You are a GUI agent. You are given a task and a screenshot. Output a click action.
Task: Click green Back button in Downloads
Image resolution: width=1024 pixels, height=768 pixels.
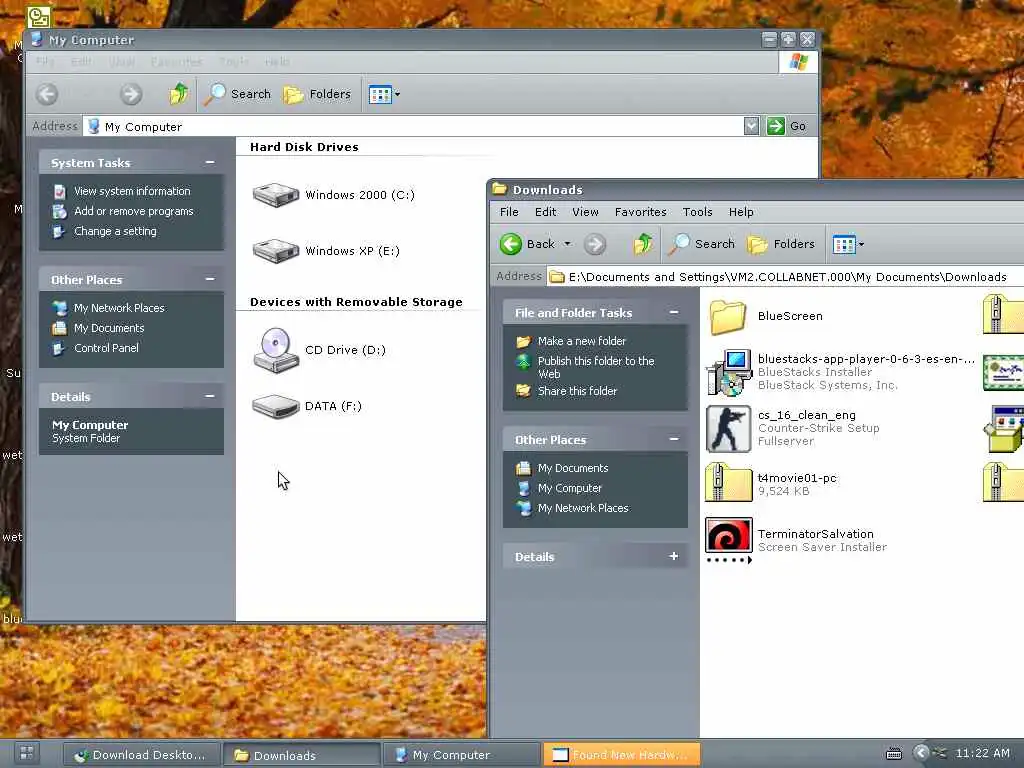point(527,244)
